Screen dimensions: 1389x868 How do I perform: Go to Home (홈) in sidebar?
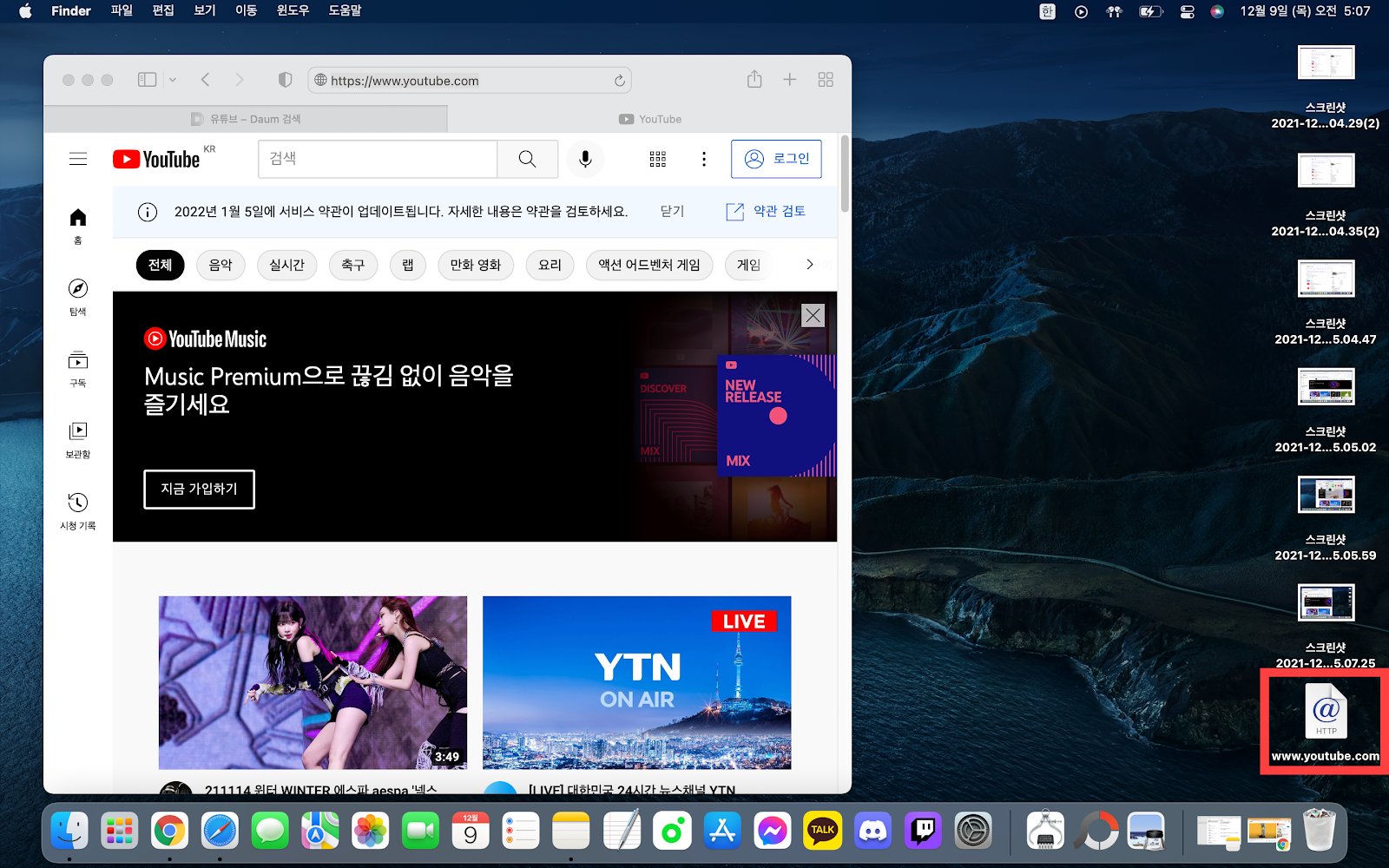coord(78,226)
